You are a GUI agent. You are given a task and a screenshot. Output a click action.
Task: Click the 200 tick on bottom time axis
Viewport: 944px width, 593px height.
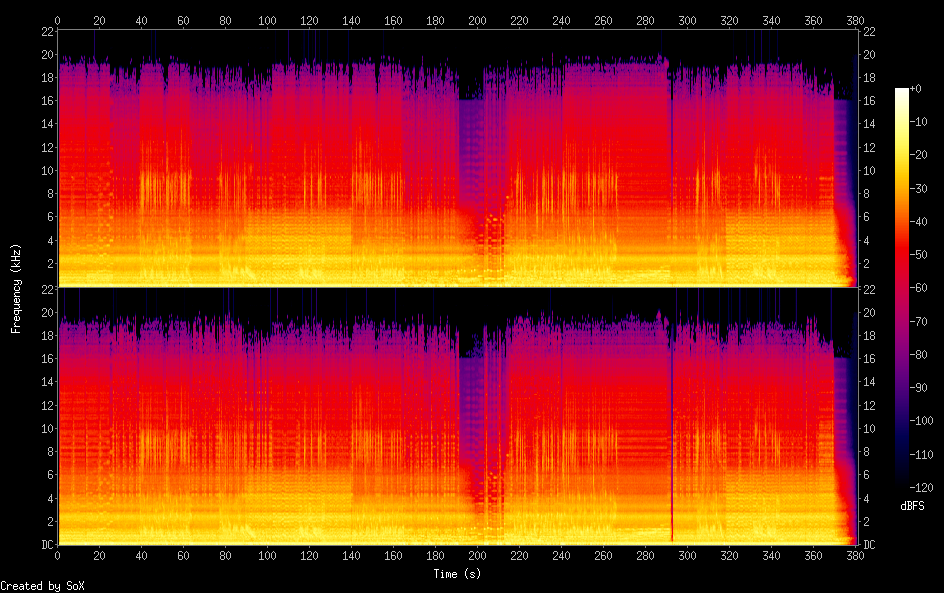coord(477,555)
